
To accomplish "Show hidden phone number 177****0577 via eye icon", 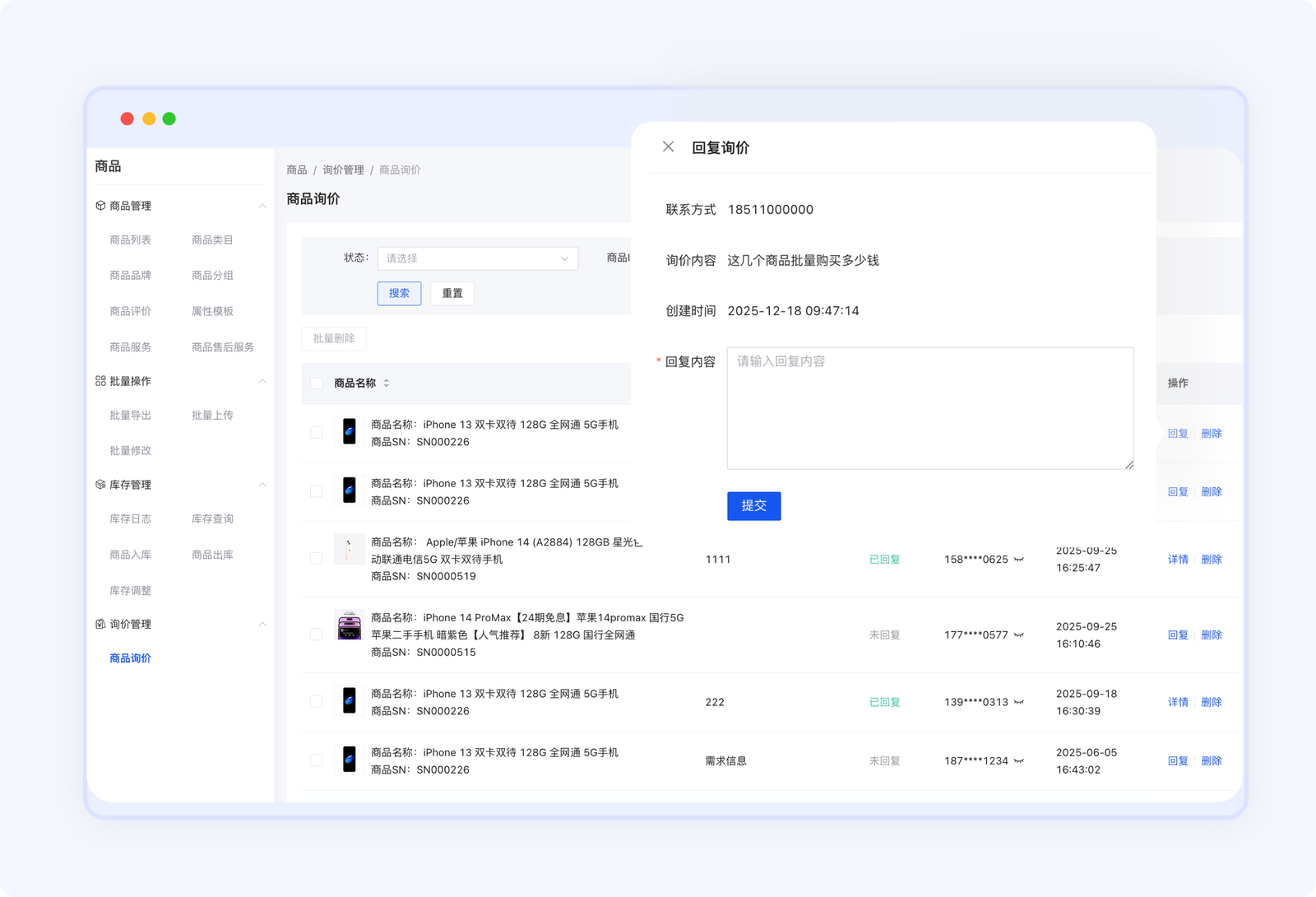I will (1019, 635).
